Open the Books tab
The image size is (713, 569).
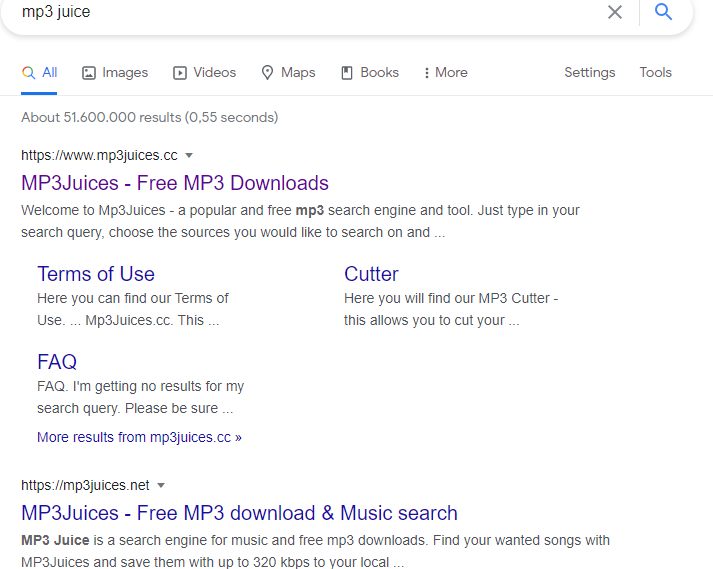pos(370,73)
